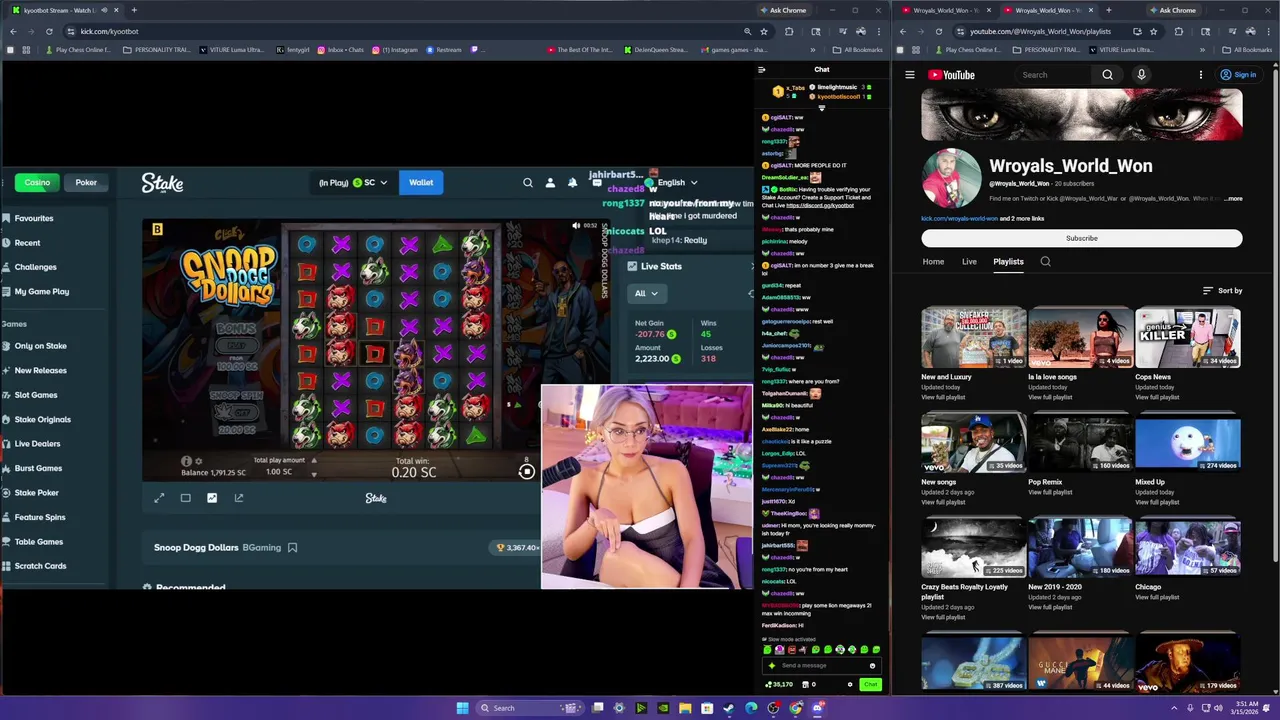Open YouTube hamburger guide menu
Screen dimensions: 1280x720
tap(910, 75)
